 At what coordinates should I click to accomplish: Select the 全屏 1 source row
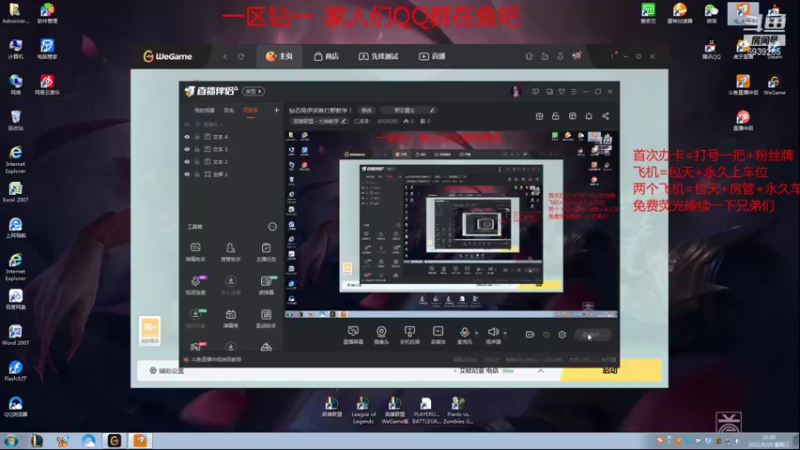(x=232, y=174)
